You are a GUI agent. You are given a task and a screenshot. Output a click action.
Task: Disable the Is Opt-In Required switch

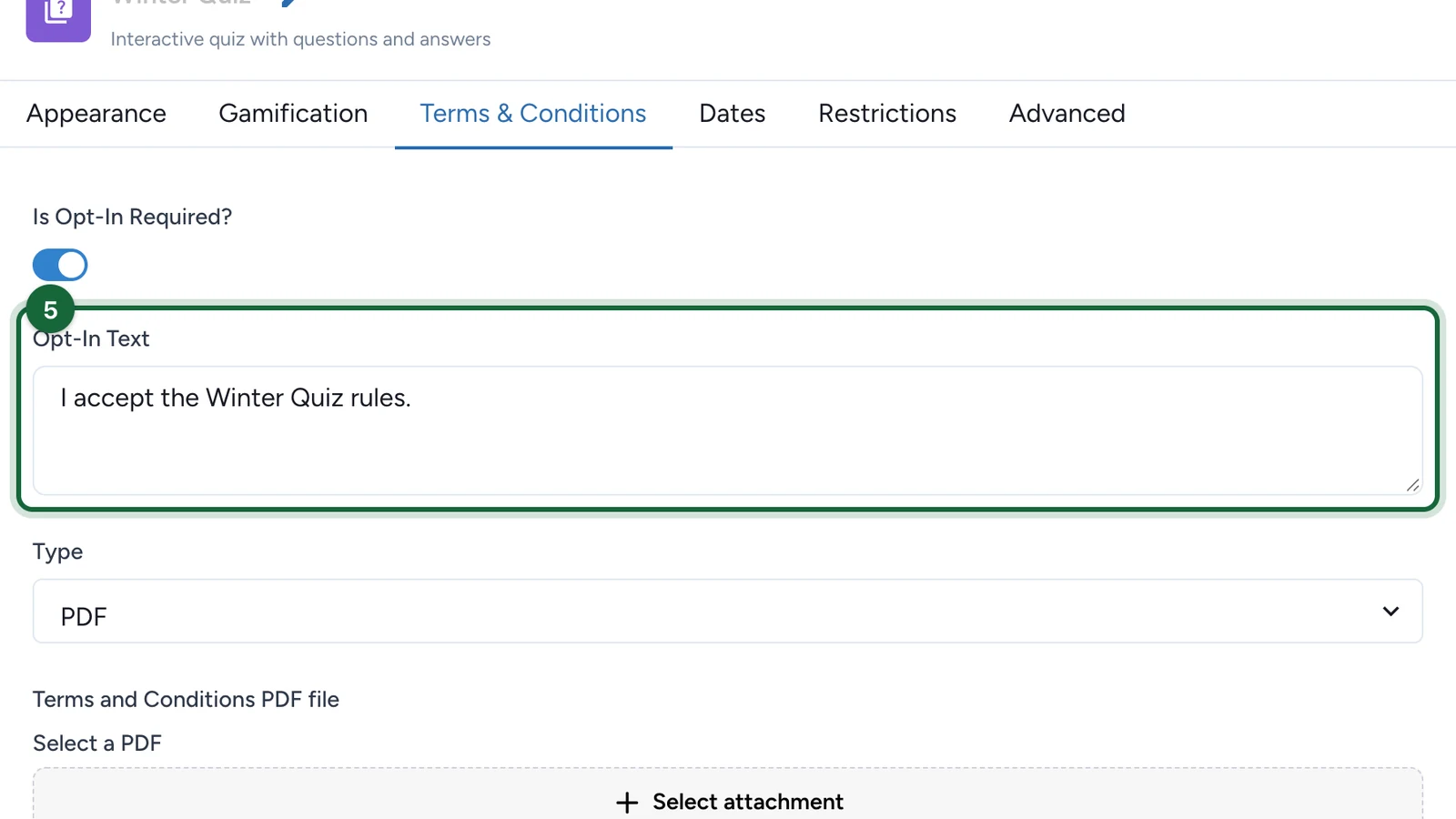(x=60, y=265)
